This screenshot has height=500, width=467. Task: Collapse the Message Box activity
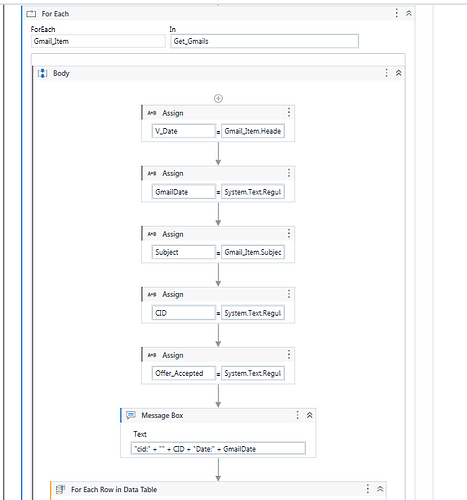tap(309, 415)
